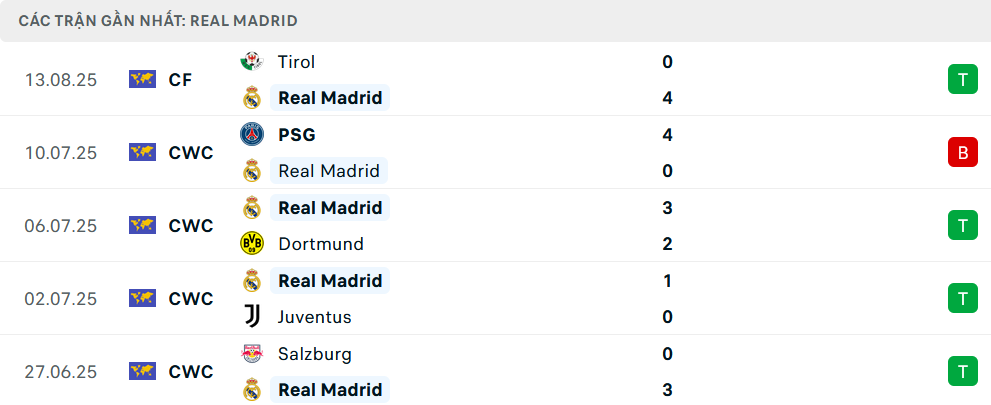991x405 pixels.
Task: Open the Dortmund team name link
Action: 321,244
